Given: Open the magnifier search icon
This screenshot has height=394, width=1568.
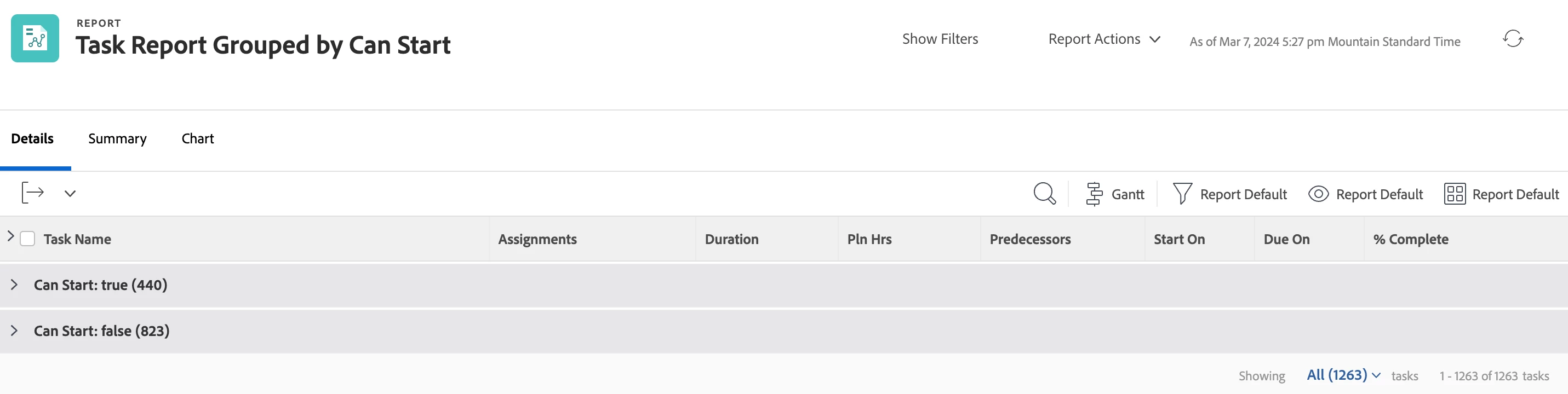Looking at the screenshot, I should [1045, 193].
